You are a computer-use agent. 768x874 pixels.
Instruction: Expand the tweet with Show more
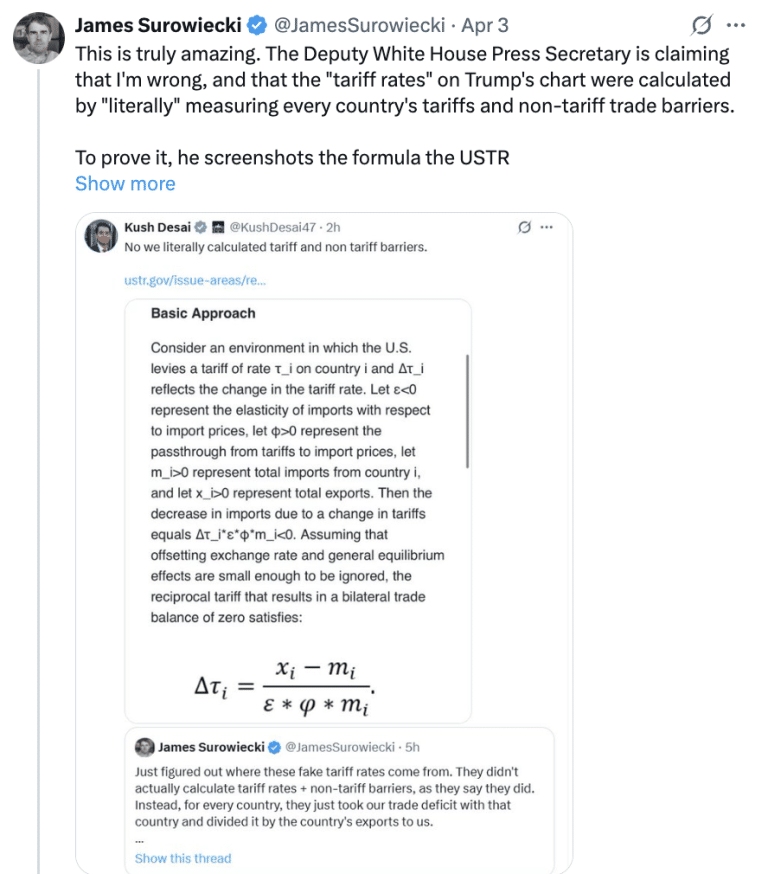pos(125,184)
